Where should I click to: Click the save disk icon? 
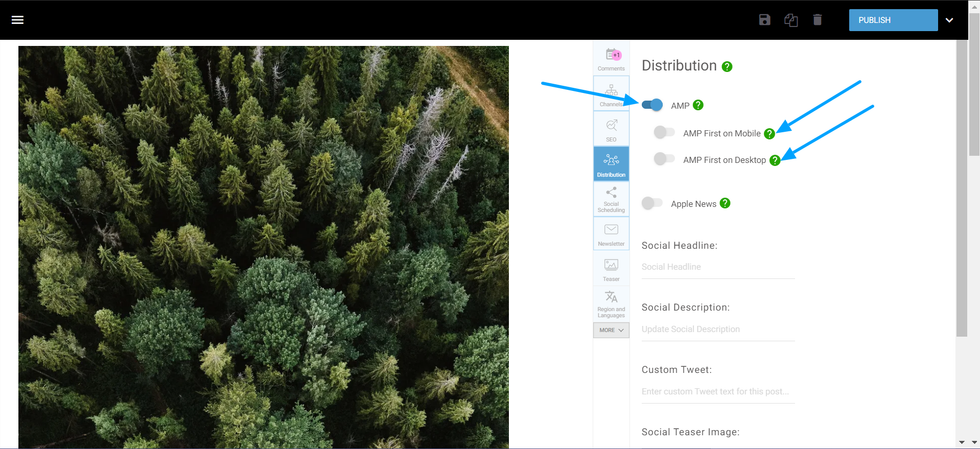pos(765,20)
